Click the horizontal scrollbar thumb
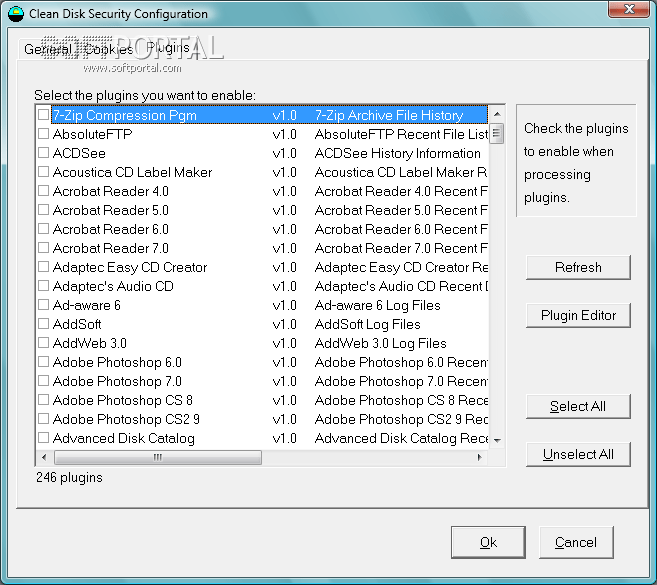Viewport: 657px width, 585px height. click(x=158, y=457)
